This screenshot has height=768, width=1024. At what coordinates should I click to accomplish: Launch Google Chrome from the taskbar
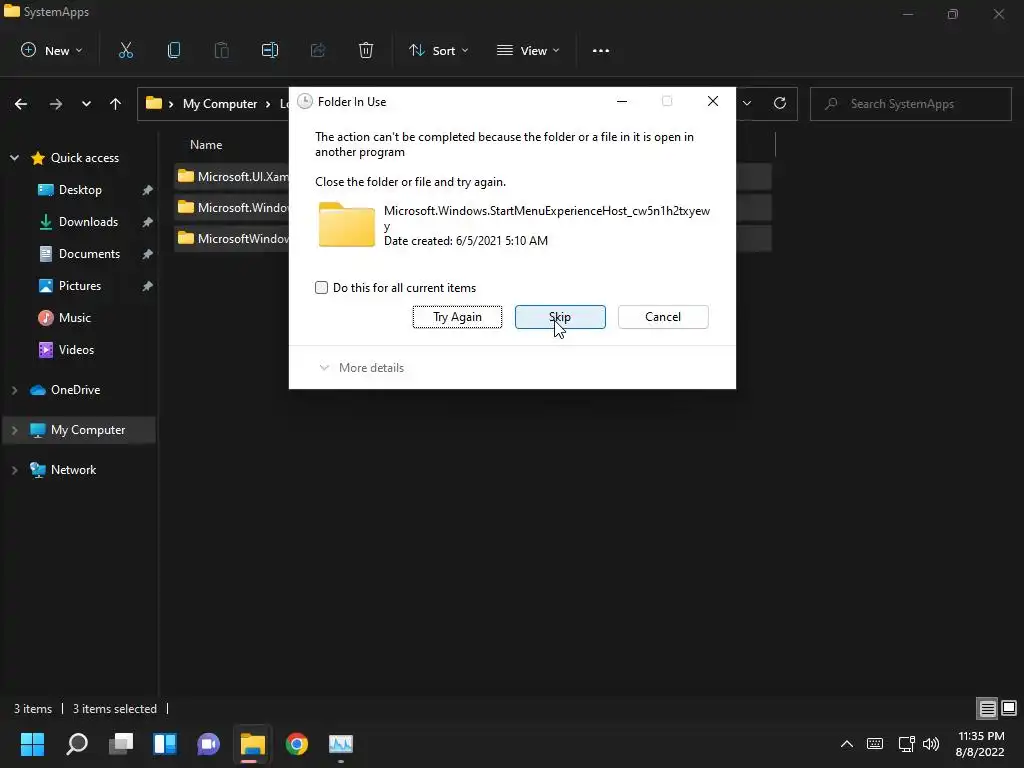click(x=296, y=744)
